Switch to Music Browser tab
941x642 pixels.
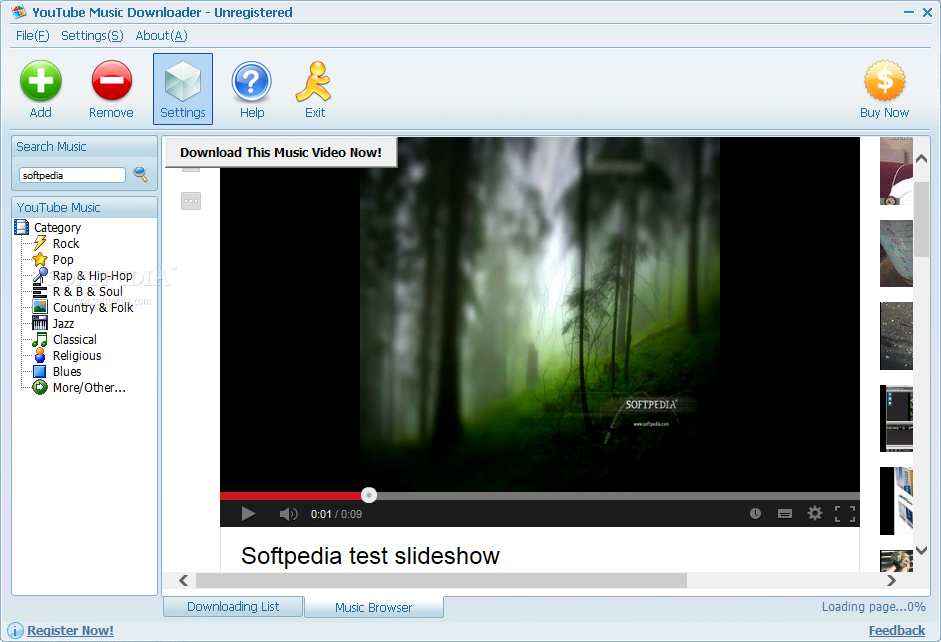373,607
